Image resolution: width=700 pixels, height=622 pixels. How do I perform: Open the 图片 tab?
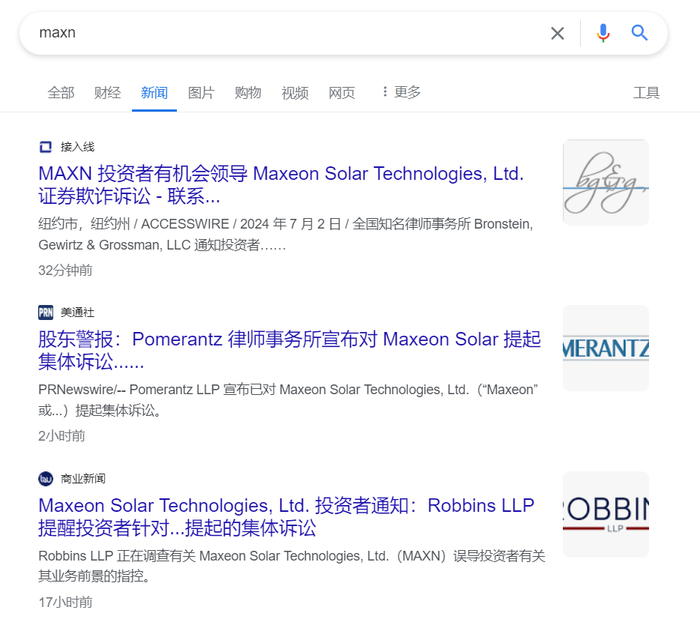201,93
